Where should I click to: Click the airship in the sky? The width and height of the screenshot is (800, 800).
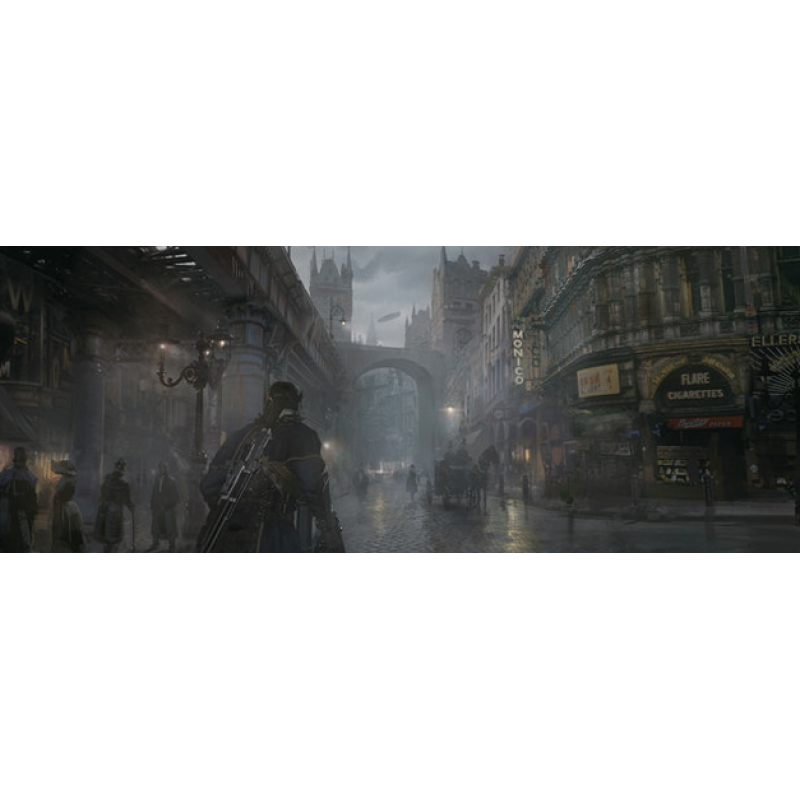click(390, 318)
